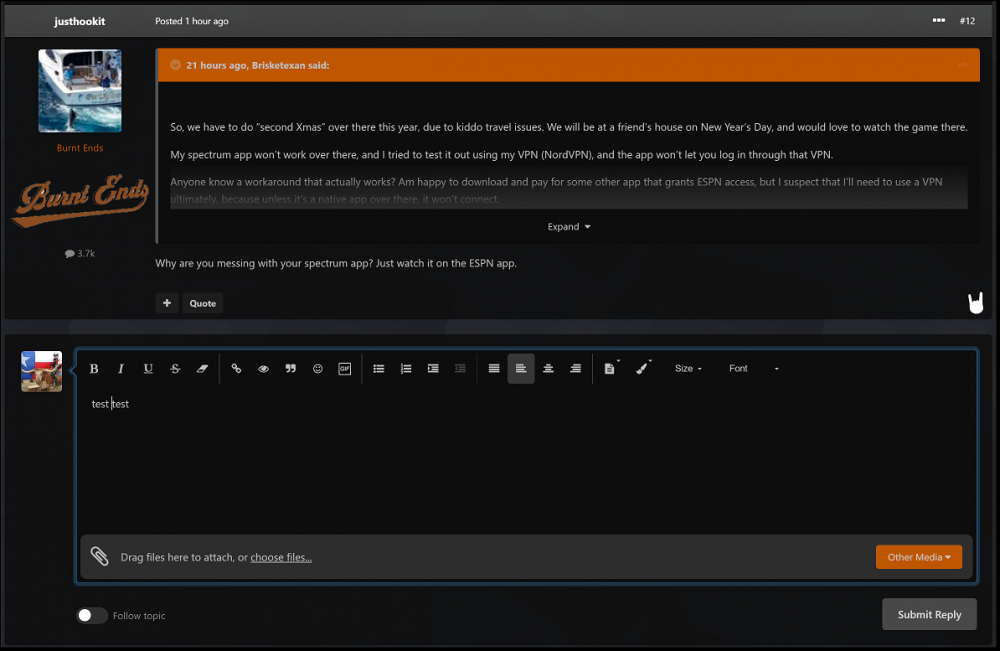The image size is (1000, 651).
Task: Toggle bold formatting
Action: (93, 368)
